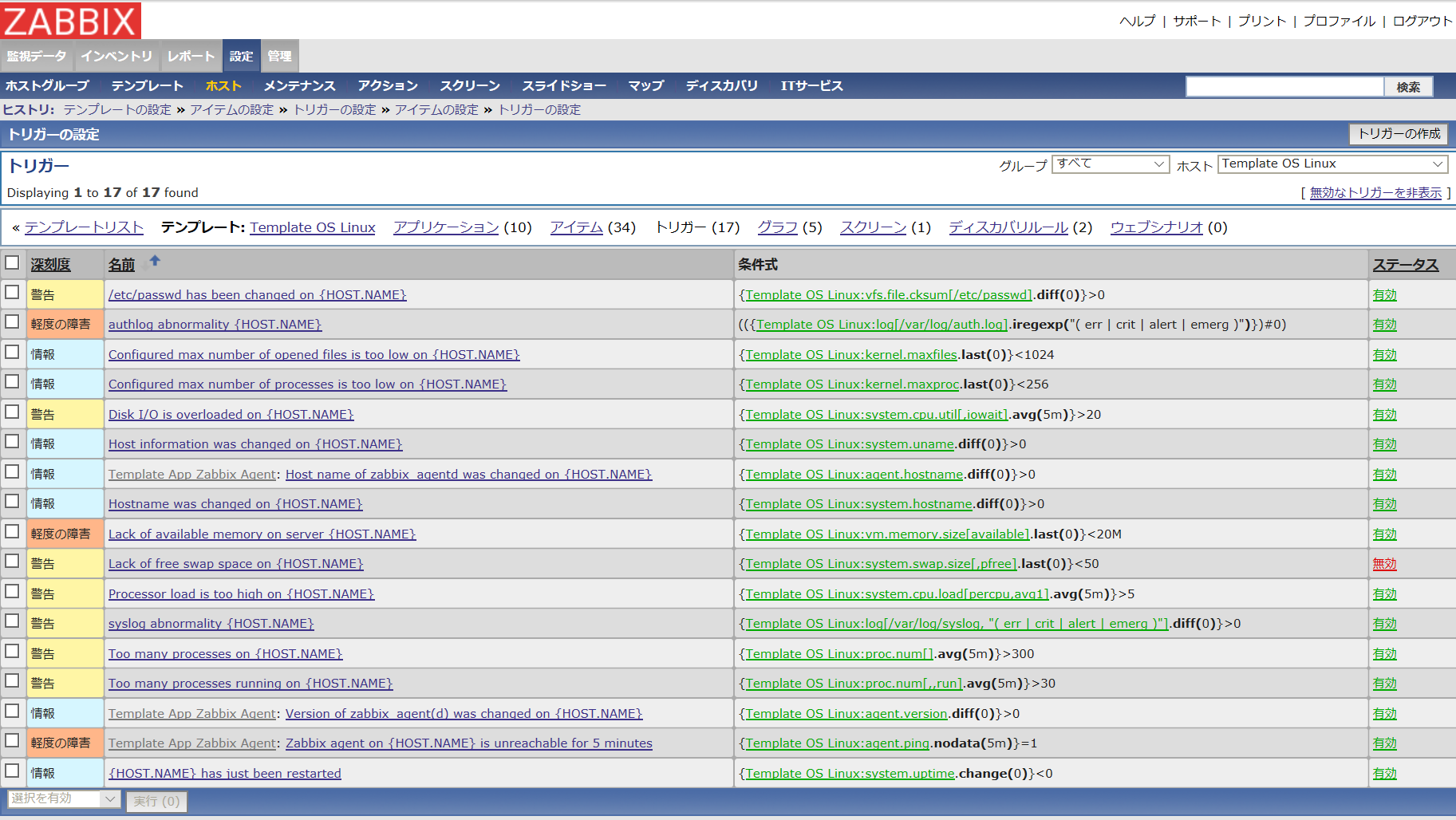Viewport: 1456px width, 820px height.
Task: Open the グループ dropdown showing すべて
Action: pos(1111,164)
